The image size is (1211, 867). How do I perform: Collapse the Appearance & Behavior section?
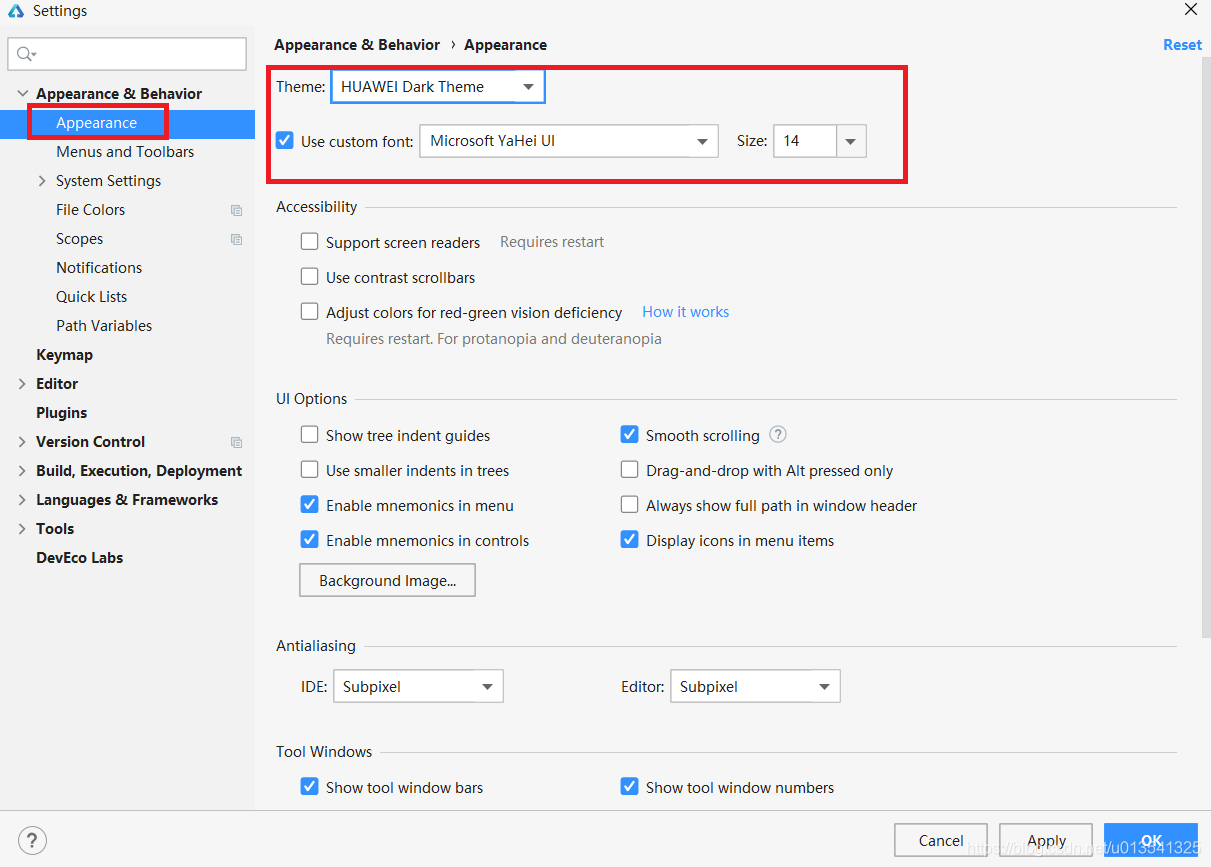click(22, 93)
